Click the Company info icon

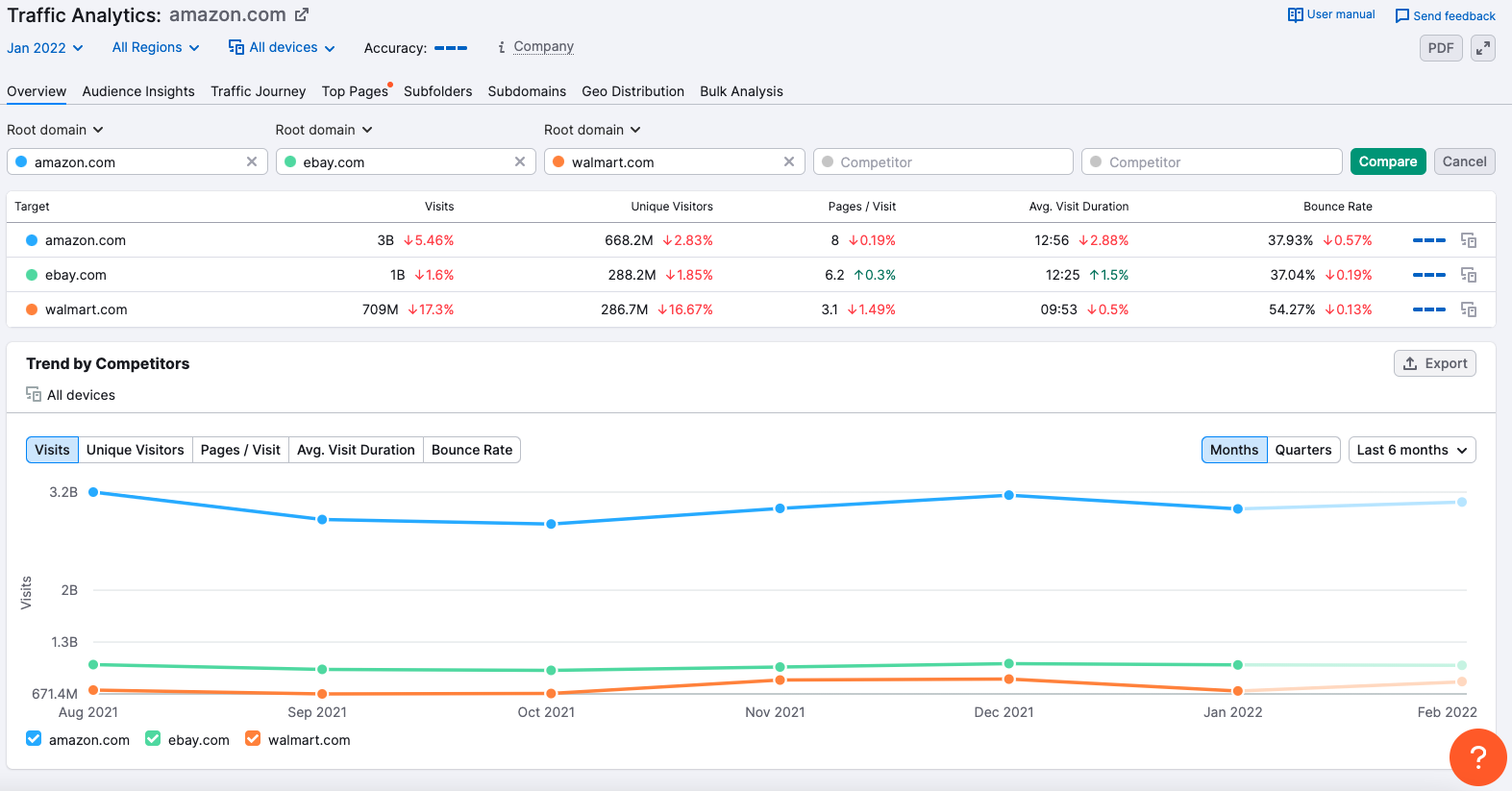(x=501, y=47)
